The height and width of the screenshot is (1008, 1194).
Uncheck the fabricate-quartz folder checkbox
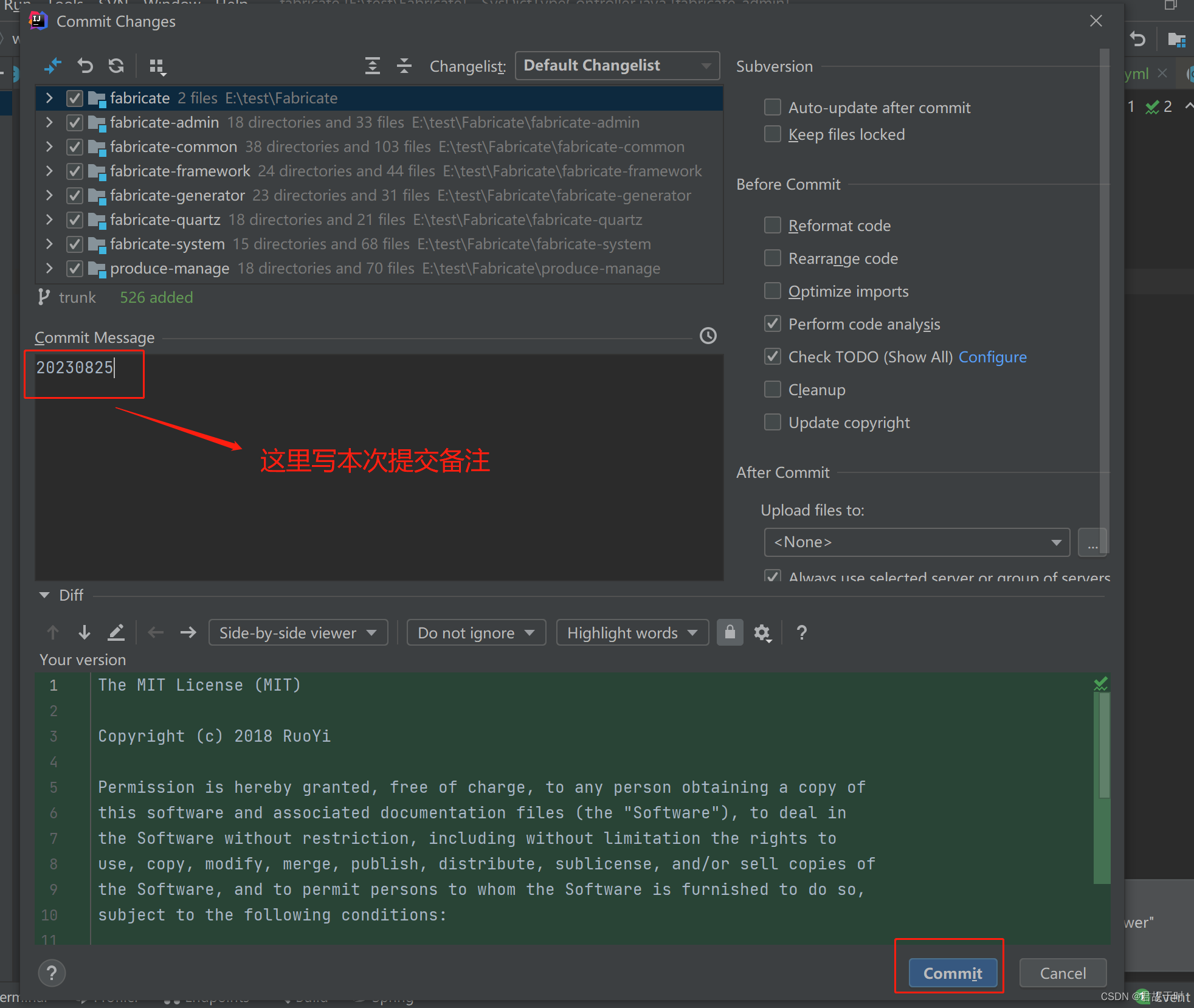tap(75, 219)
